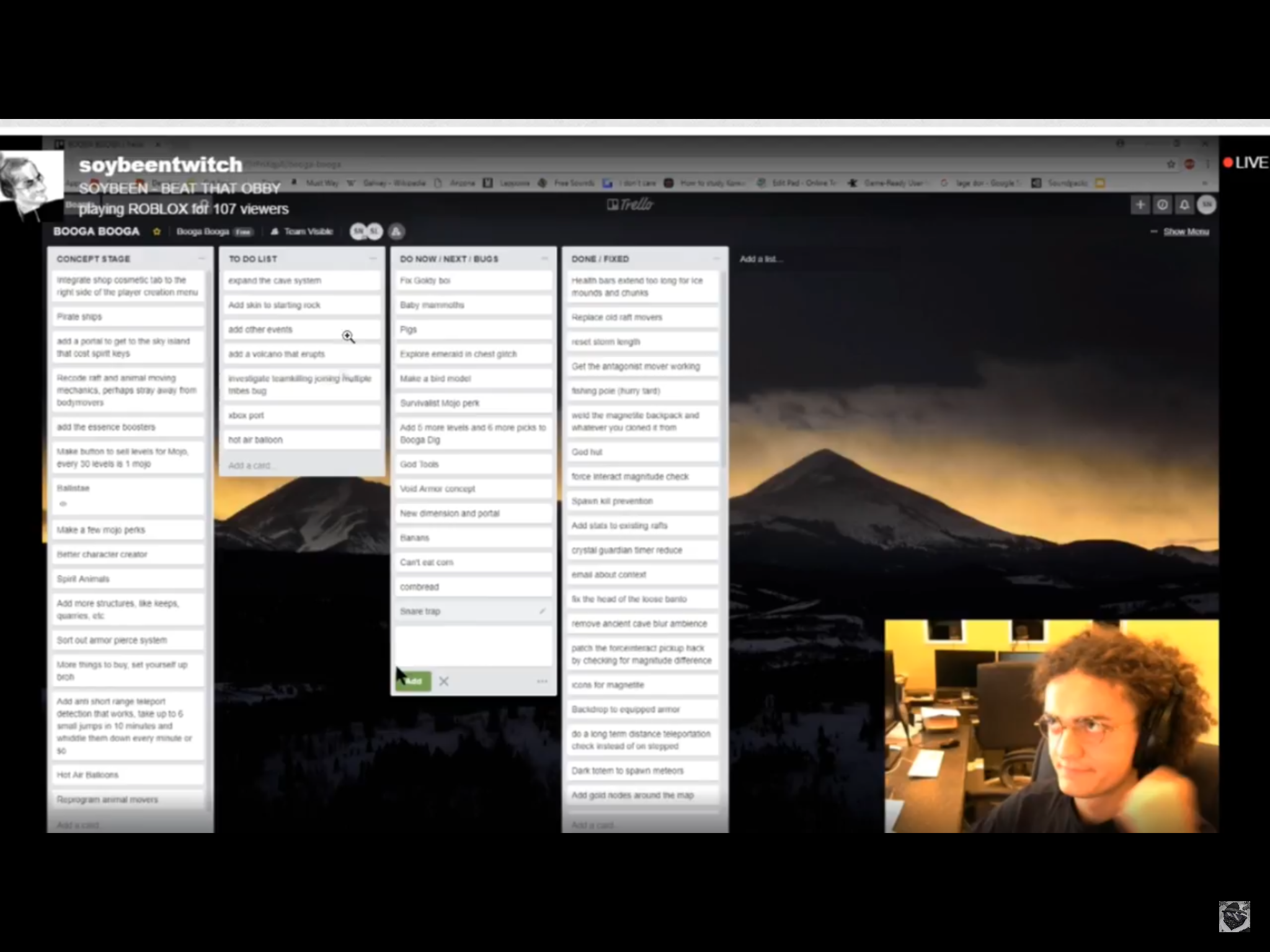Click the notification bell icon in top right
This screenshot has width=1270, height=952.
(x=1184, y=204)
